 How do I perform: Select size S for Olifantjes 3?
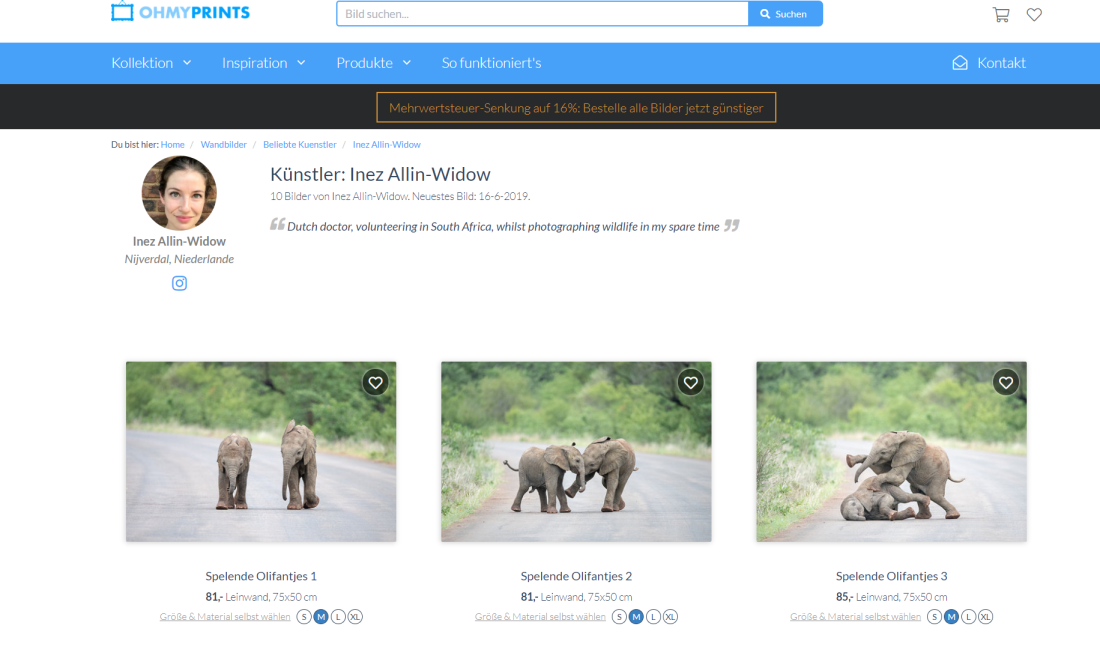[x=934, y=617]
